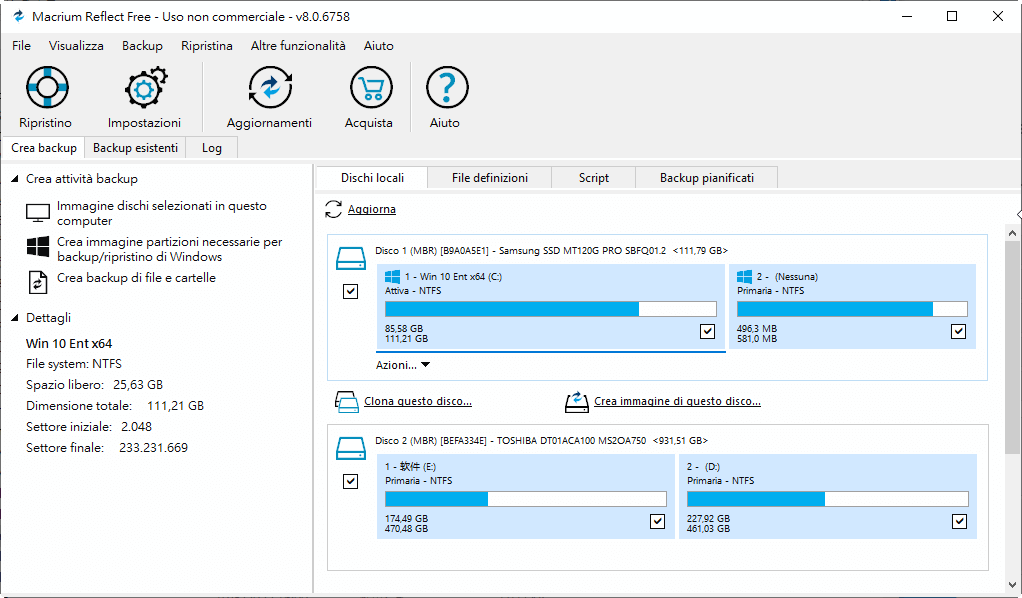Click the Aiuto question mark icon
This screenshot has width=1022, height=598.
[445, 88]
